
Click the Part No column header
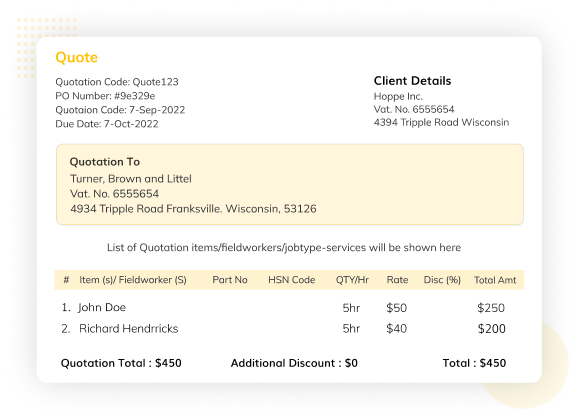coord(230,280)
